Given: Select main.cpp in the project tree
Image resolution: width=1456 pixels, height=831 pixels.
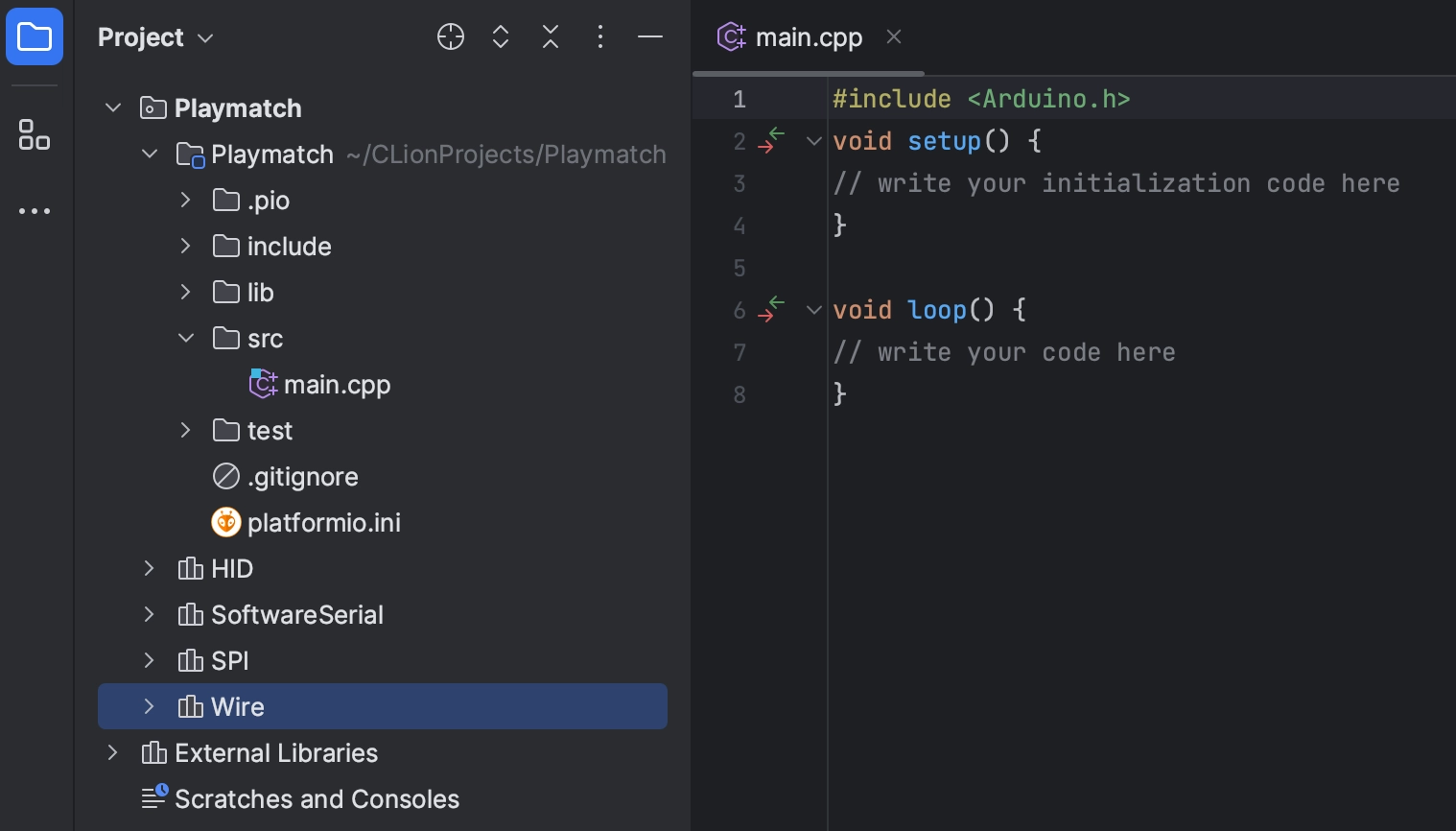Looking at the screenshot, I should [338, 385].
